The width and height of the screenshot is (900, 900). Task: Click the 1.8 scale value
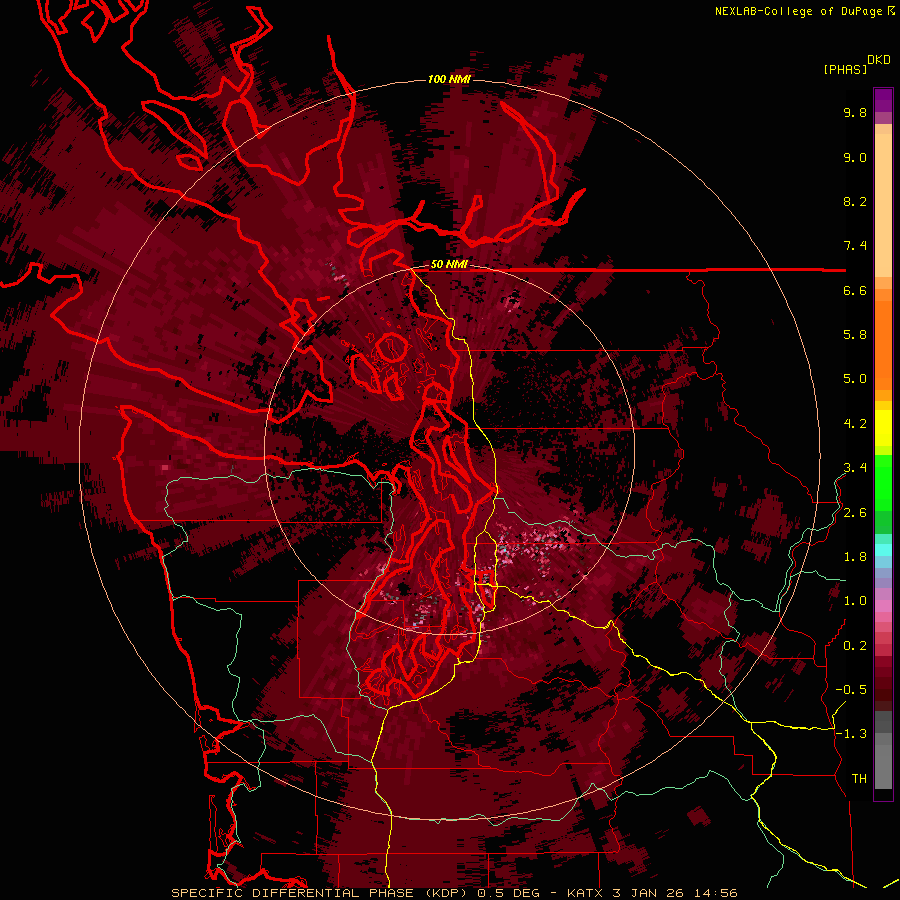pos(855,557)
